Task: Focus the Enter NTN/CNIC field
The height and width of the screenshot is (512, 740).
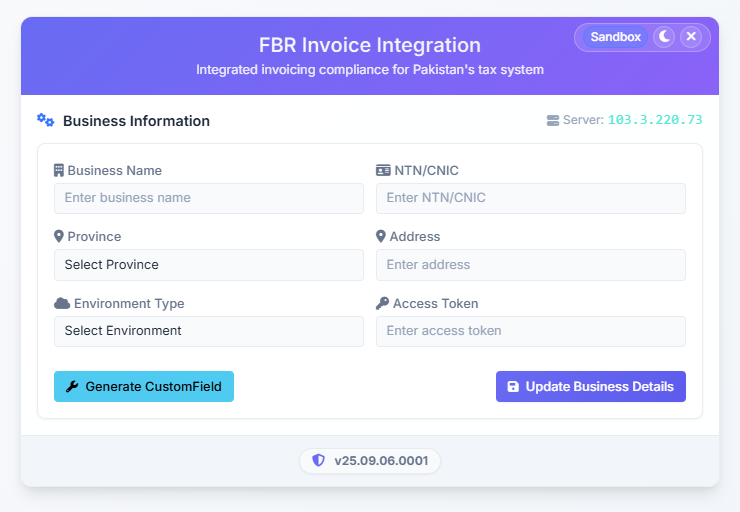Action: coord(530,198)
